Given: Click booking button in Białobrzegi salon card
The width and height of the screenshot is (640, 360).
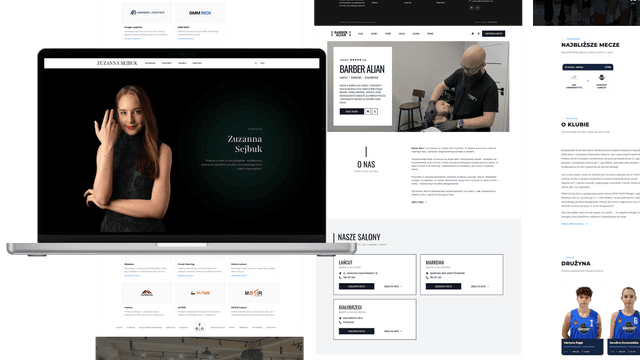Looking at the screenshot, I should pos(356,331).
